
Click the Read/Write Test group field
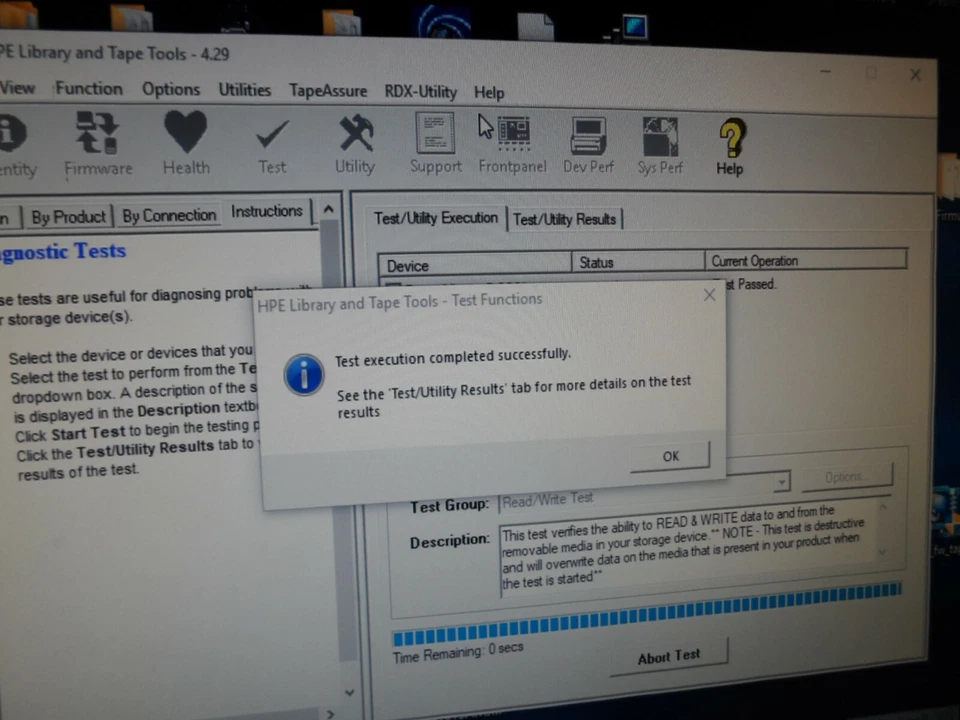pos(637,498)
